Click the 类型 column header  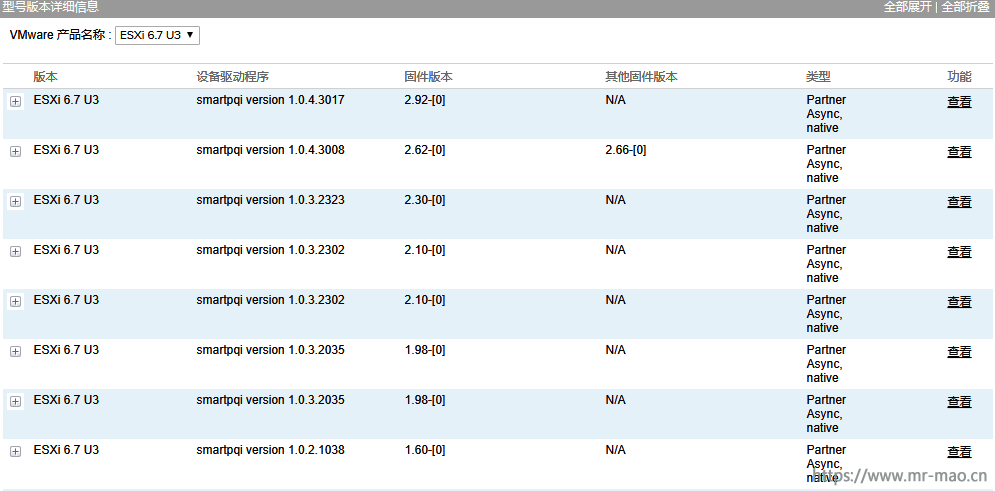(819, 77)
